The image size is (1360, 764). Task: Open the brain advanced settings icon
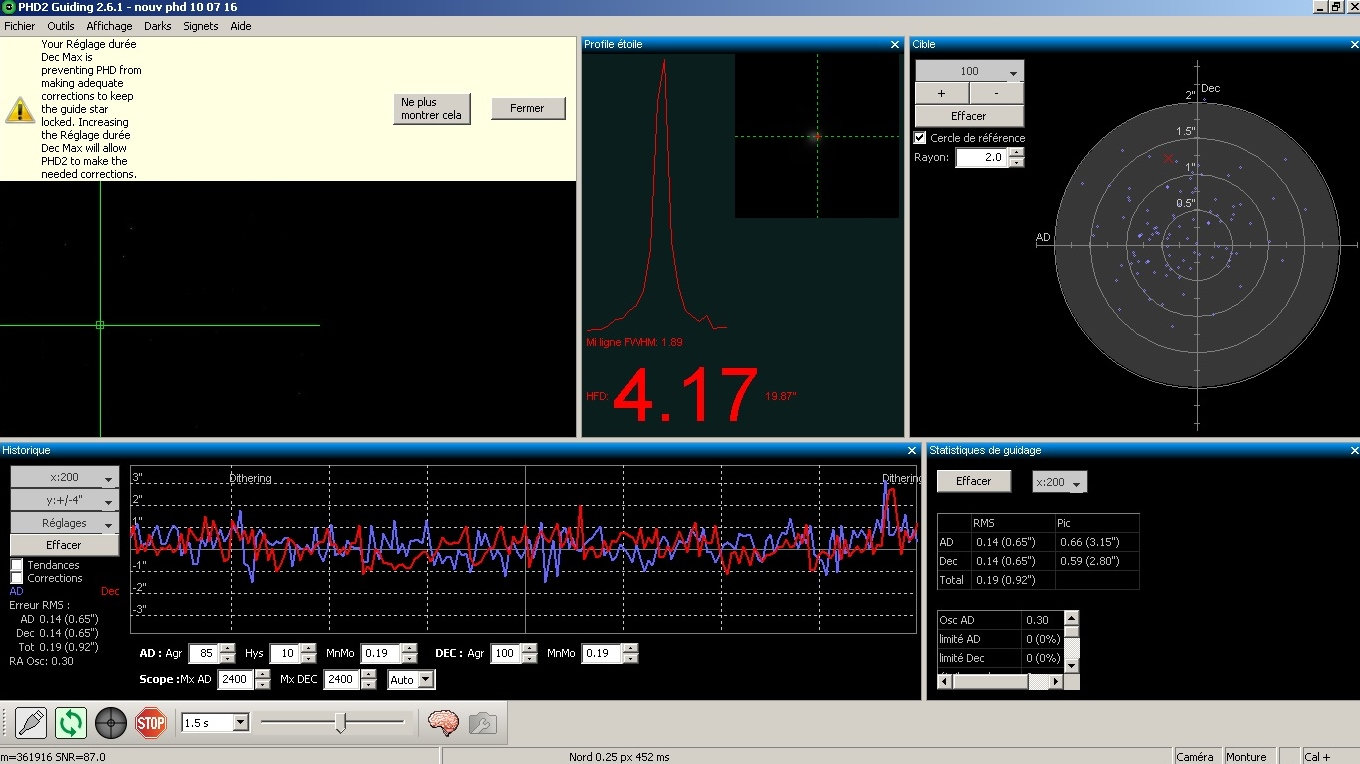click(x=443, y=722)
